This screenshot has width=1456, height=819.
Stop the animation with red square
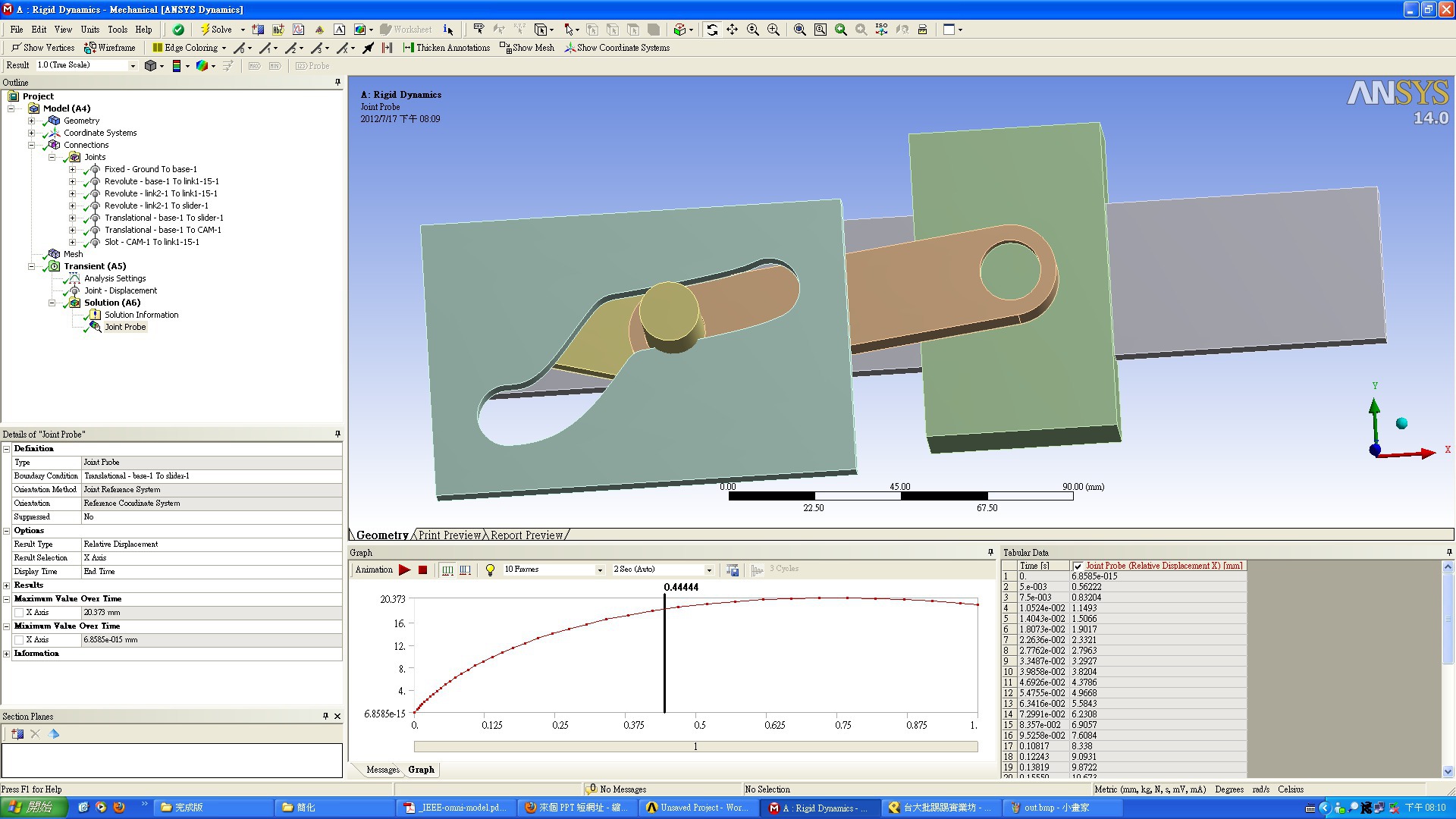(423, 570)
